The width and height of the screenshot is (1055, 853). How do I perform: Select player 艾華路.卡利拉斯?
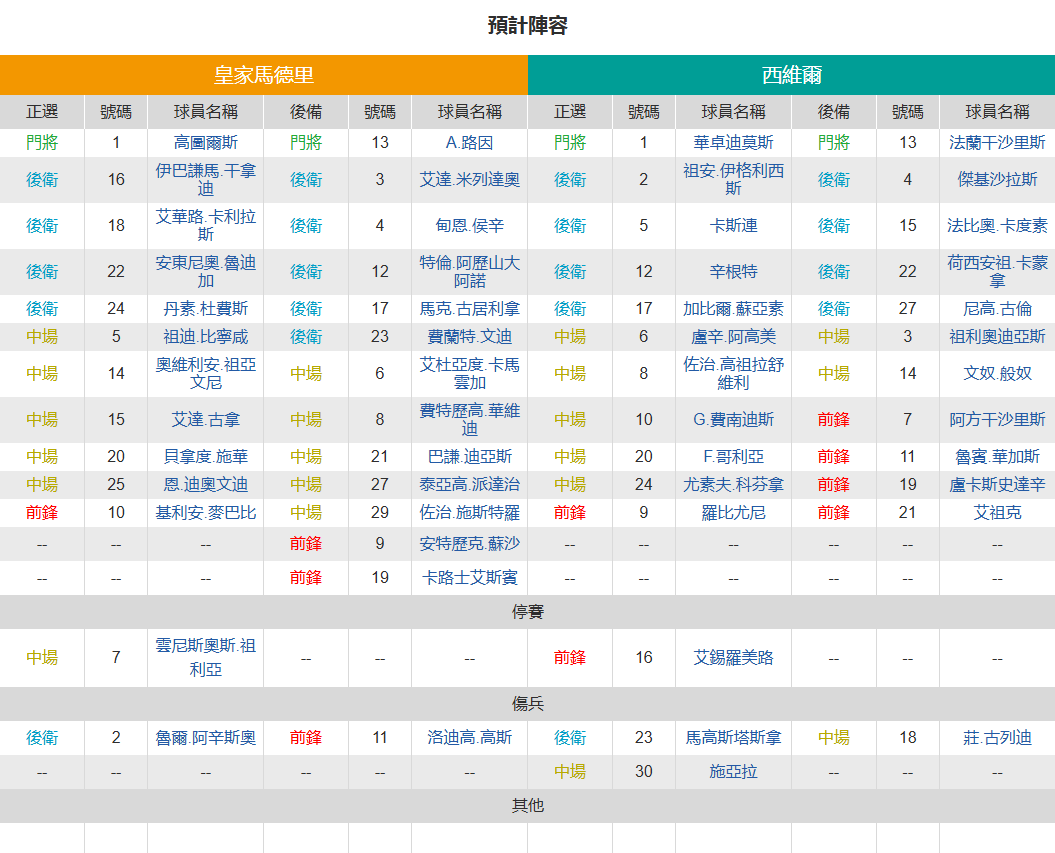click(x=205, y=225)
